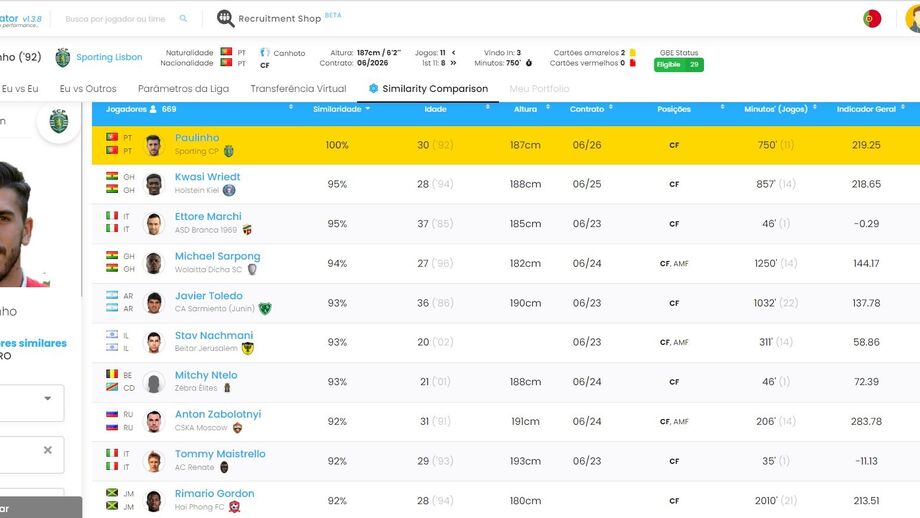Sort table by Similaridade column
This screenshot has height=518, width=920.
coord(337,108)
